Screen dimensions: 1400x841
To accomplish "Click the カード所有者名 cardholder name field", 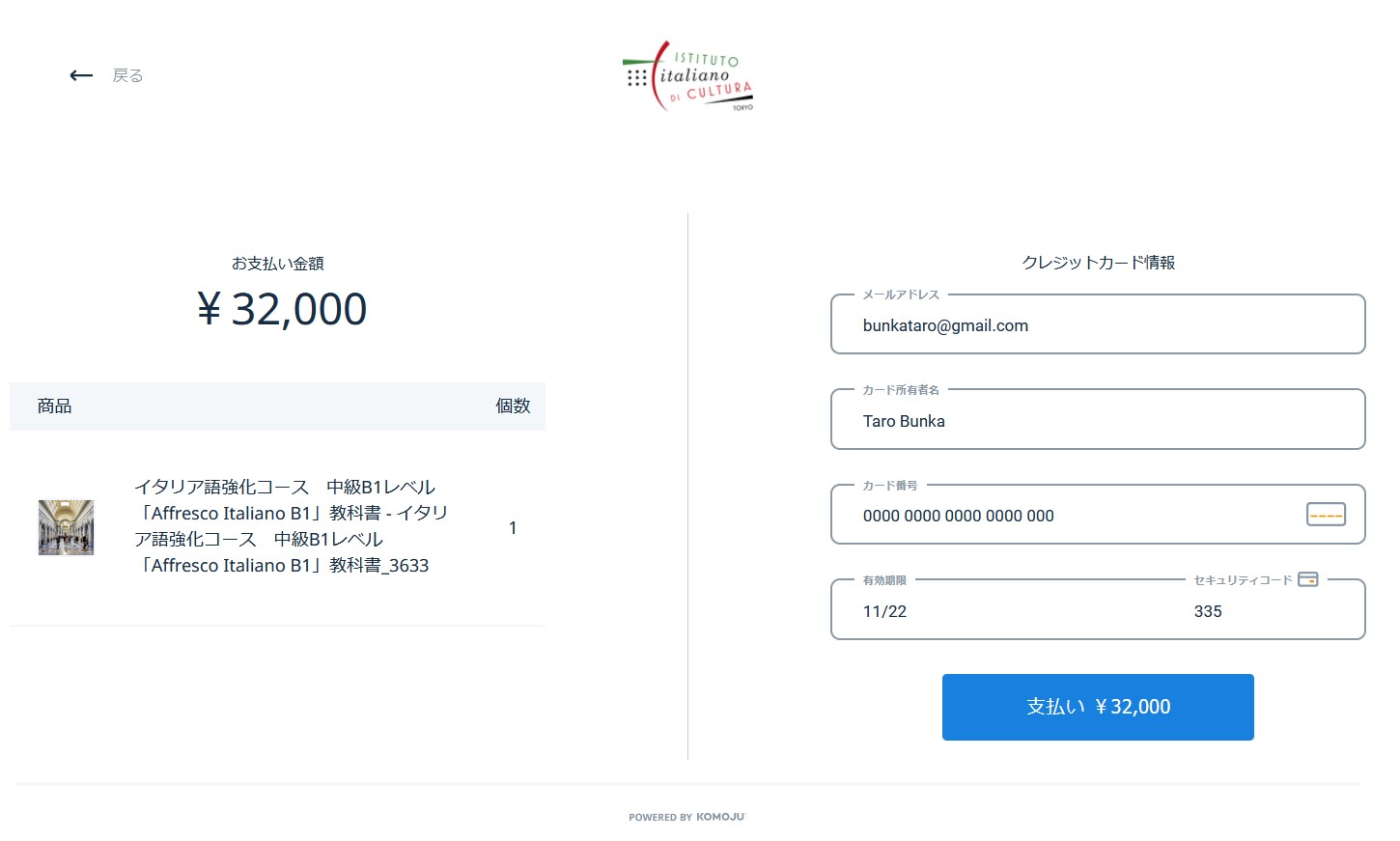I will [1097, 421].
